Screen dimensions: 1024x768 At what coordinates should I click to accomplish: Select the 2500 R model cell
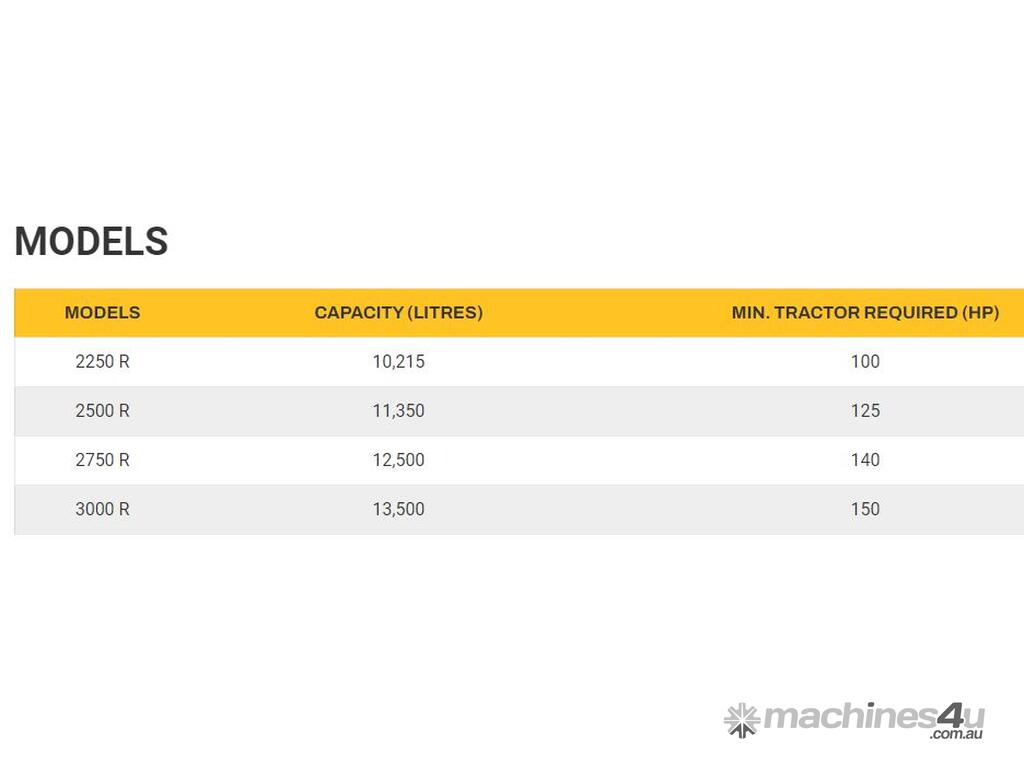click(x=102, y=411)
